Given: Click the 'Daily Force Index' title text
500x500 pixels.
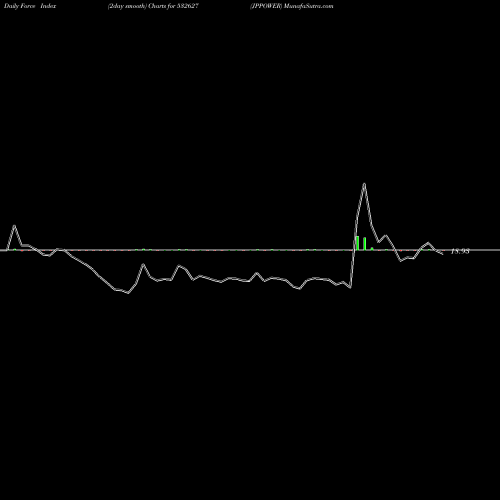Looking at the screenshot, I should [x=30, y=6].
